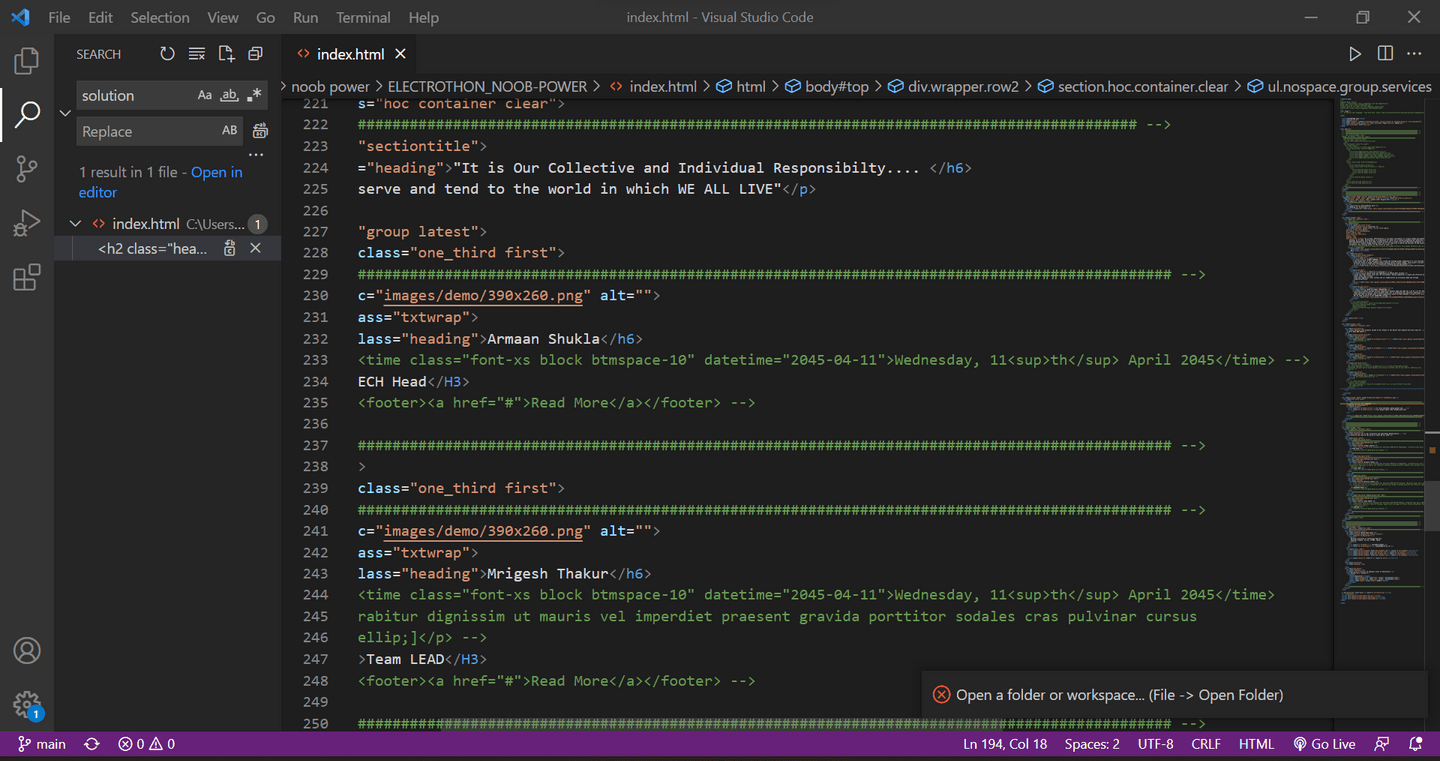Open the Selection menu
This screenshot has width=1440, height=761.
click(x=160, y=17)
